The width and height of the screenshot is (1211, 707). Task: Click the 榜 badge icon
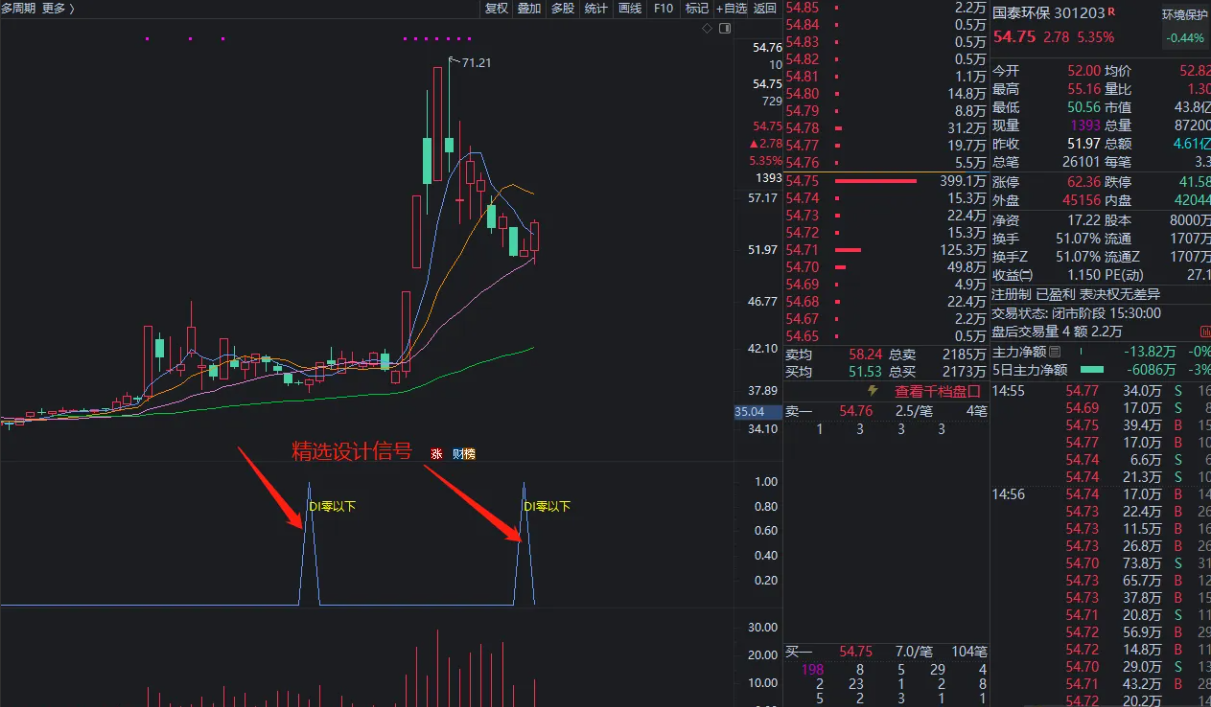pos(469,454)
